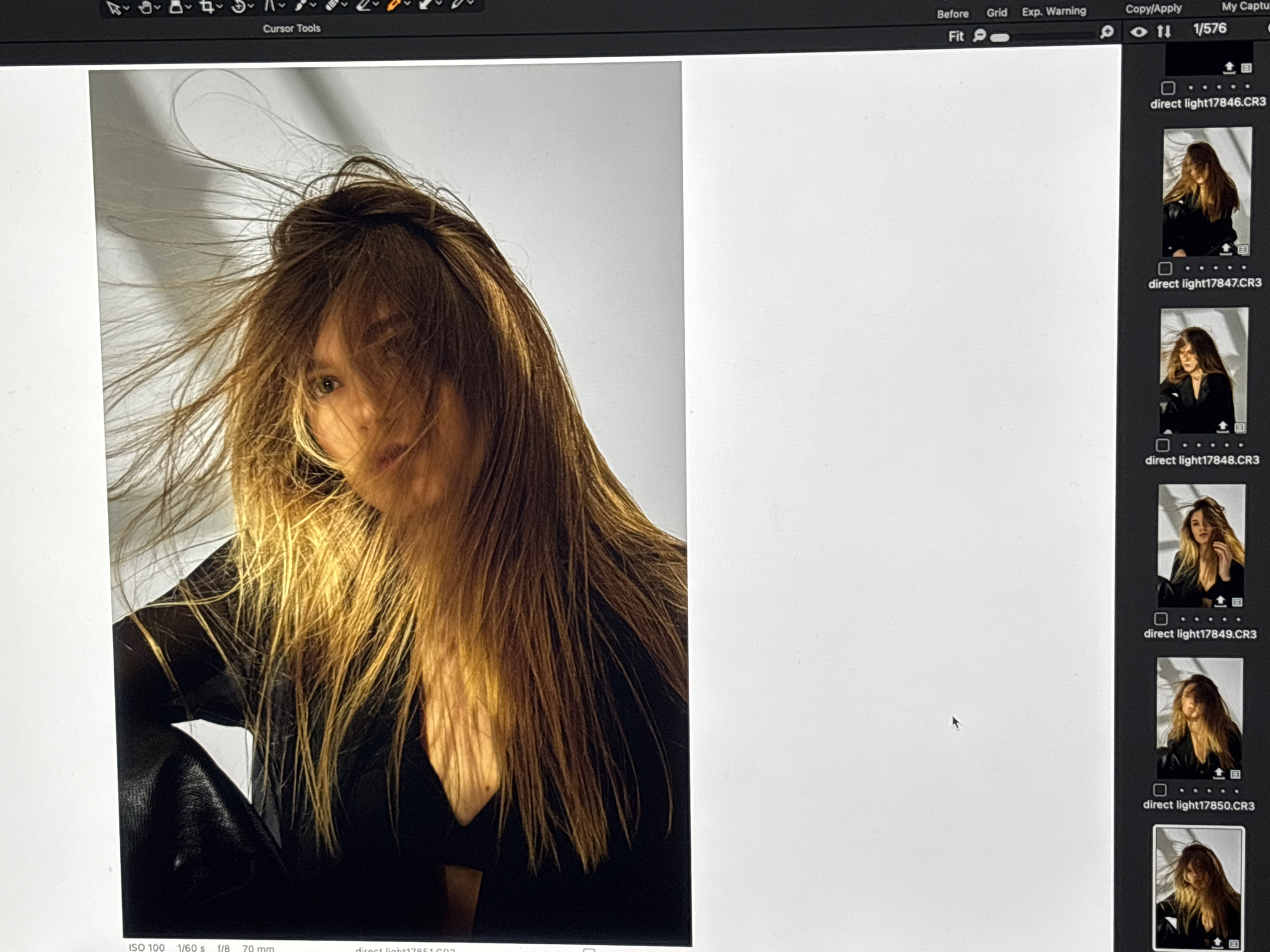1270x952 pixels.
Task: Tick the checkbox under direct light17847.CR3 thumbnail
Action: click(1165, 268)
